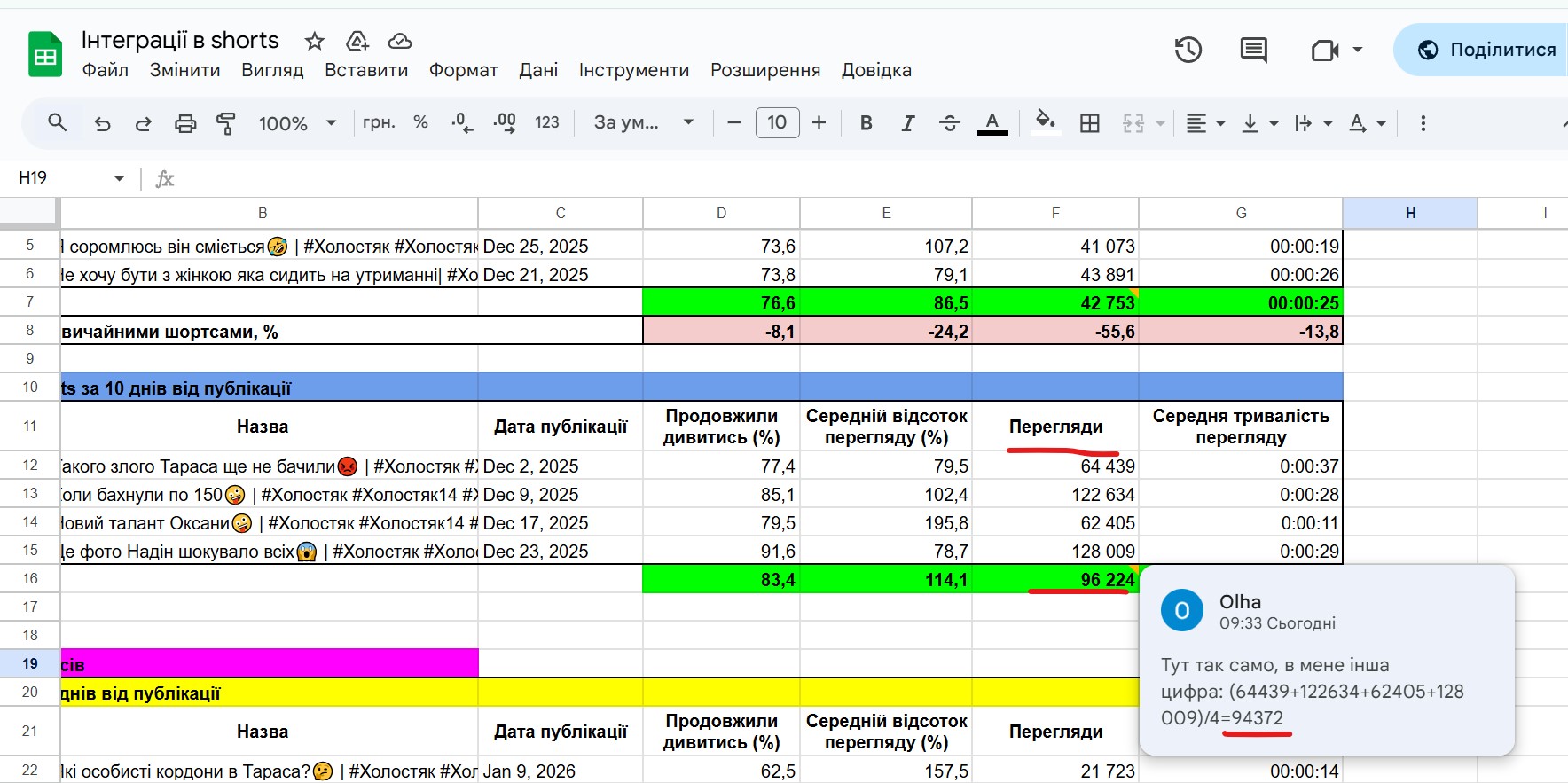Viewport: 1568px width, 783px height.
Task: Open version history clock icon
Action: (x=1188, y=50)
